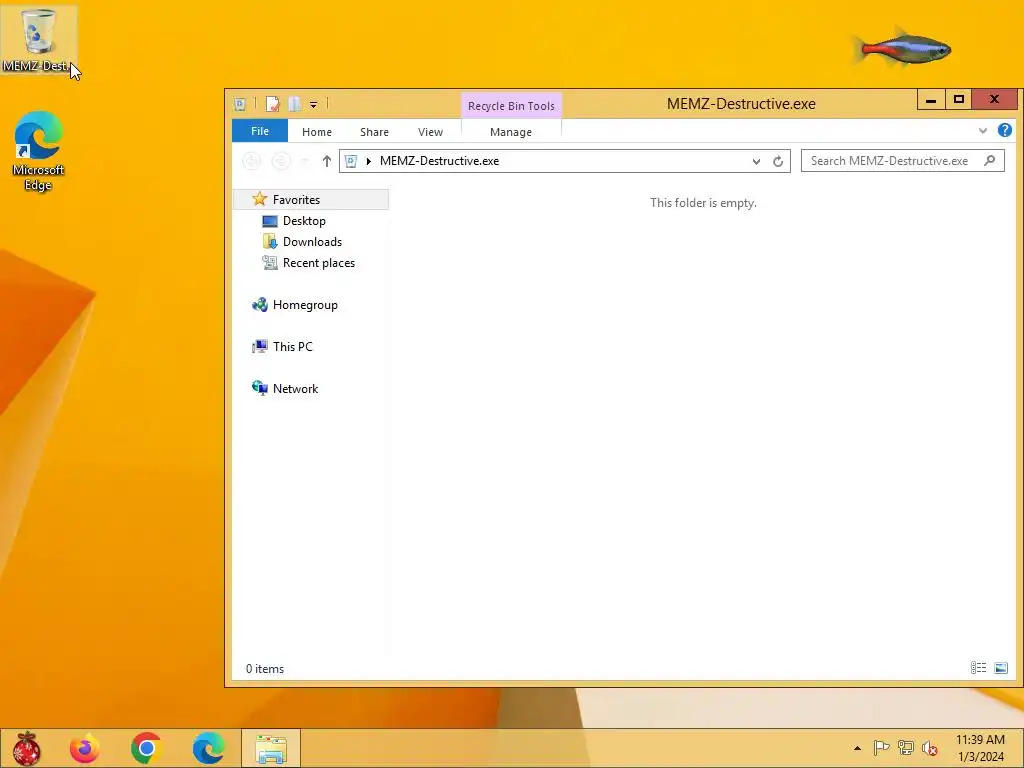Viewport: 1024px width, 768px height.
Task: Open the recent locations dropdown arrow
Action: [304, 161]
